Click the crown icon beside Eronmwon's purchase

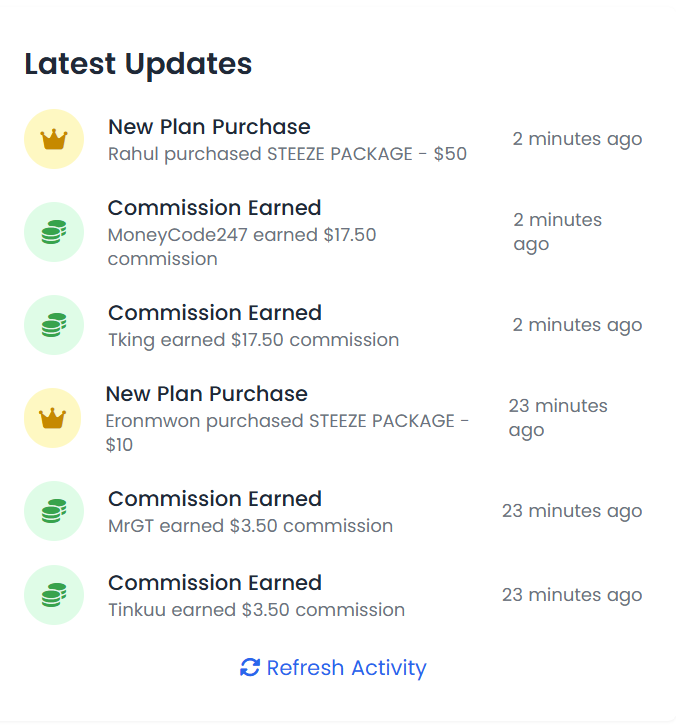point(53,418)
